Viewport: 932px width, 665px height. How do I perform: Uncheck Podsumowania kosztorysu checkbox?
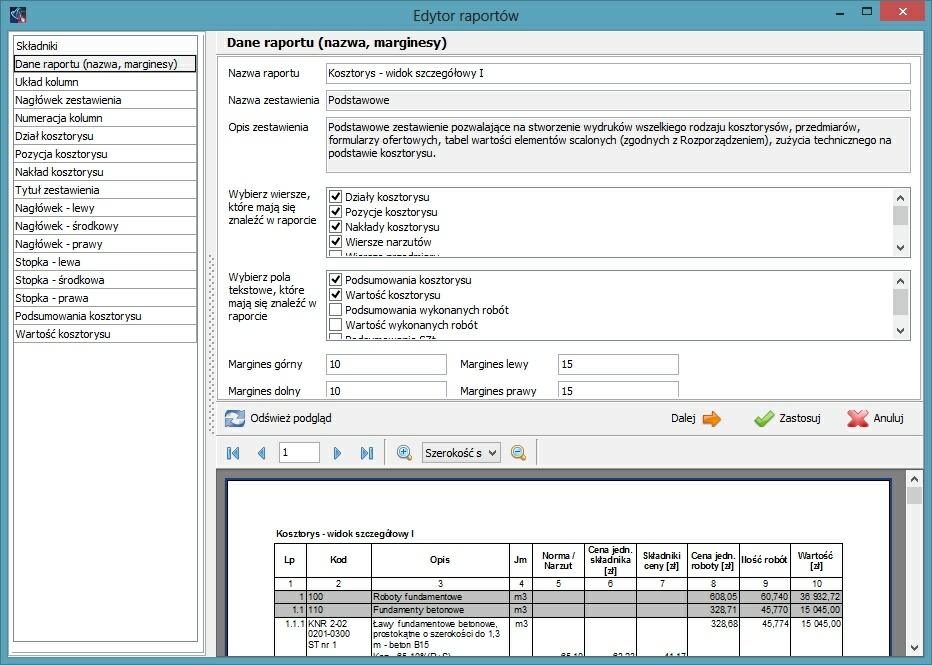coord(336,280)
